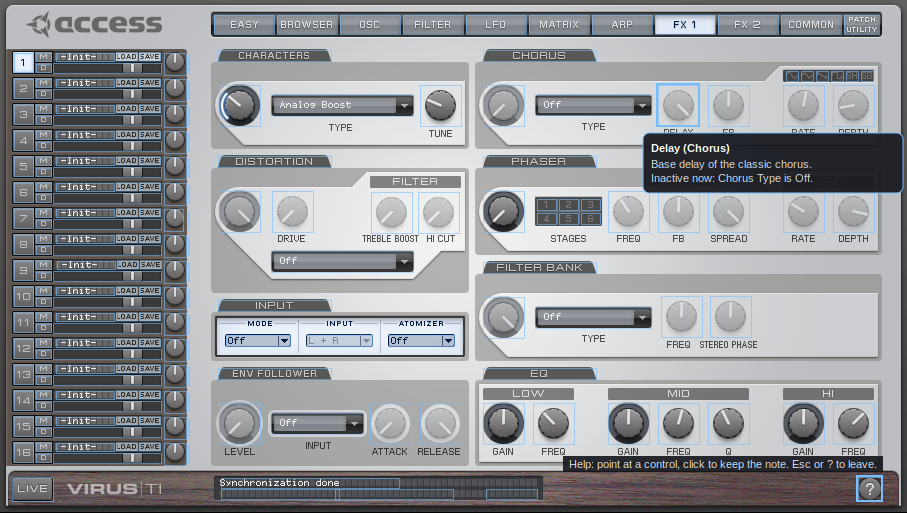Screen dimensions: 907x513
Task: Select the SG waveform for chorus LFO
Action: pos(867,76)
